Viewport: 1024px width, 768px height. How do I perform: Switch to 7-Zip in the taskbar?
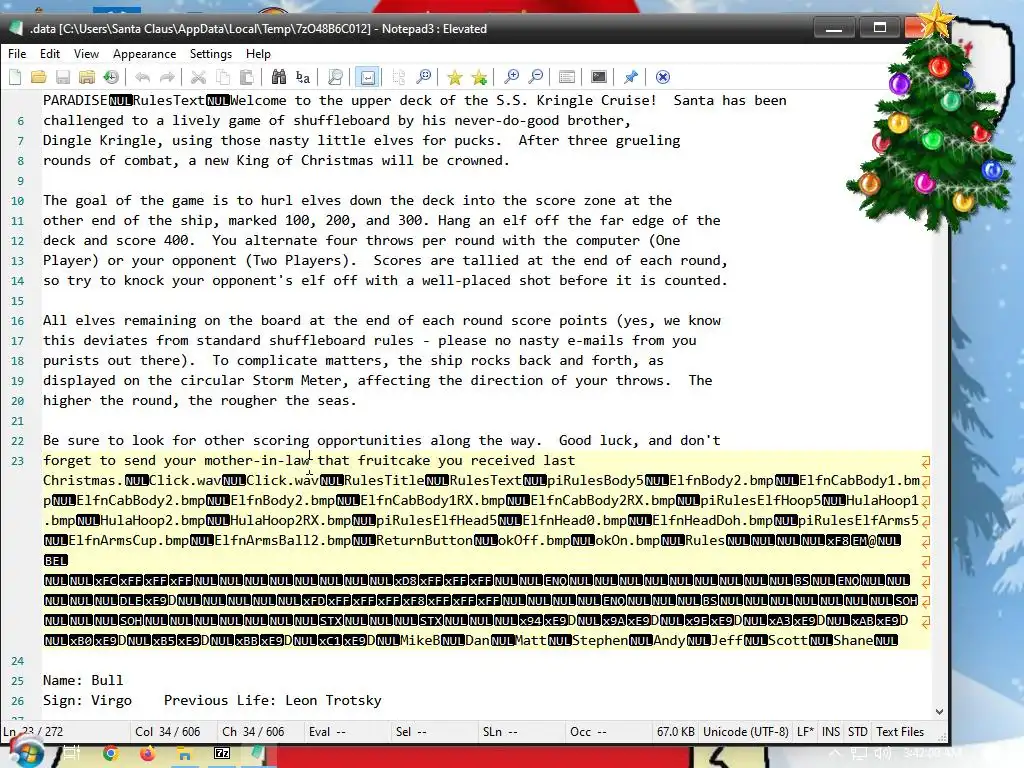pos(222,754)
